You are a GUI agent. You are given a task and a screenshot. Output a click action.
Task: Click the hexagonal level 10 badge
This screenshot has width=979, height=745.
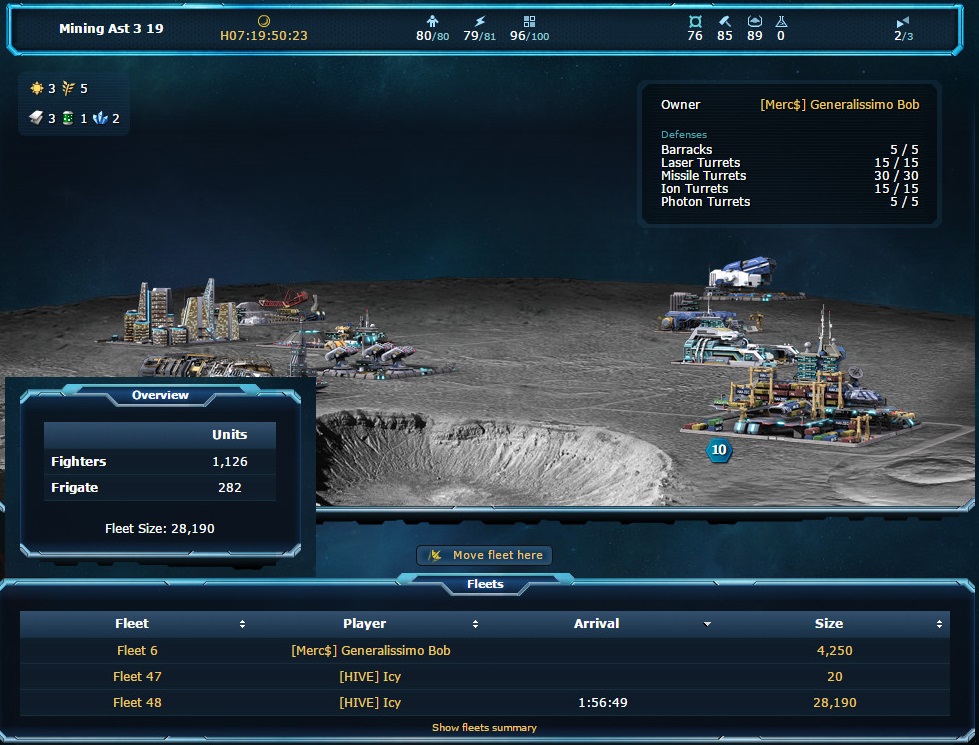719,450
